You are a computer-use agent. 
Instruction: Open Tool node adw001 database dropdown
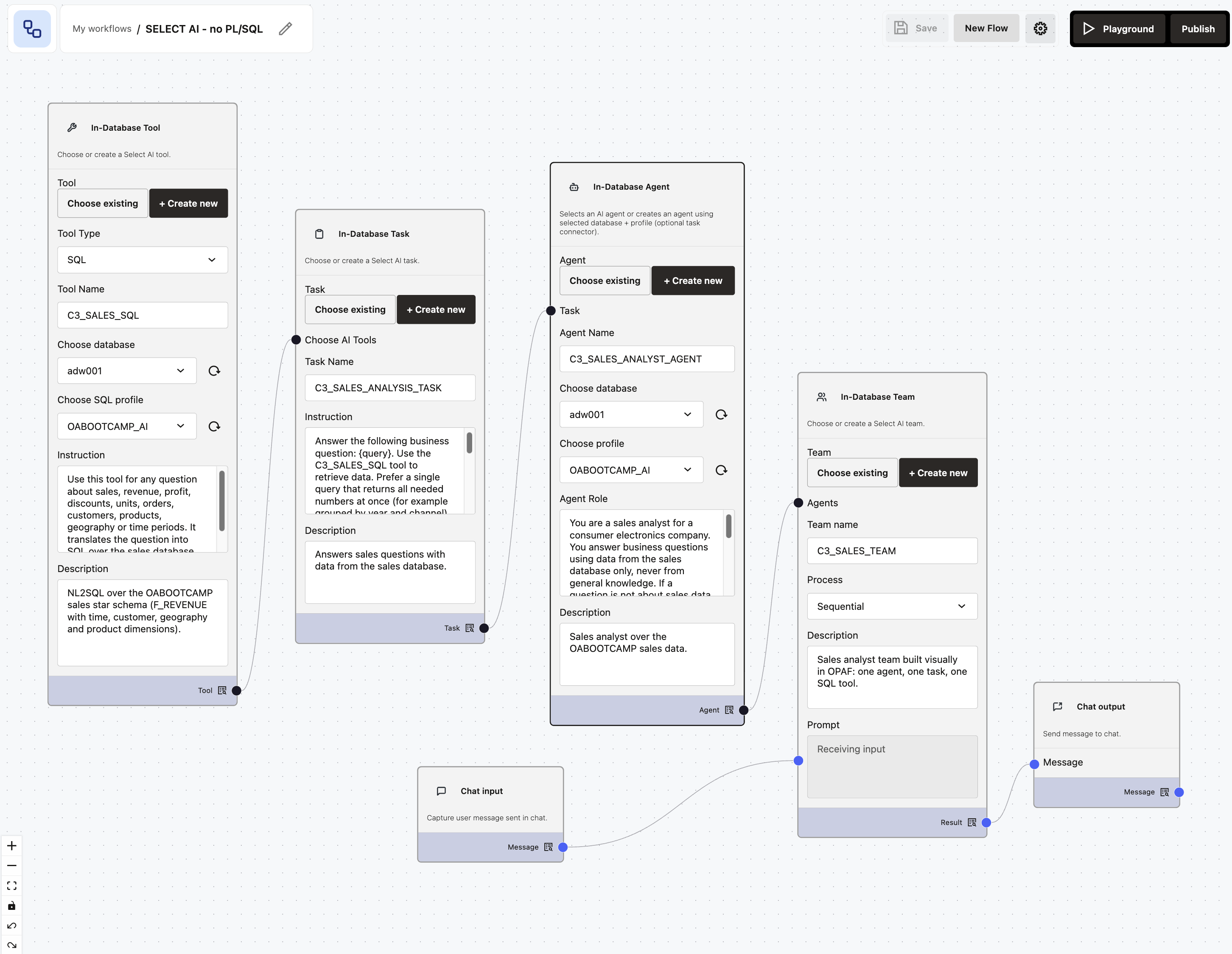[127, 370]
